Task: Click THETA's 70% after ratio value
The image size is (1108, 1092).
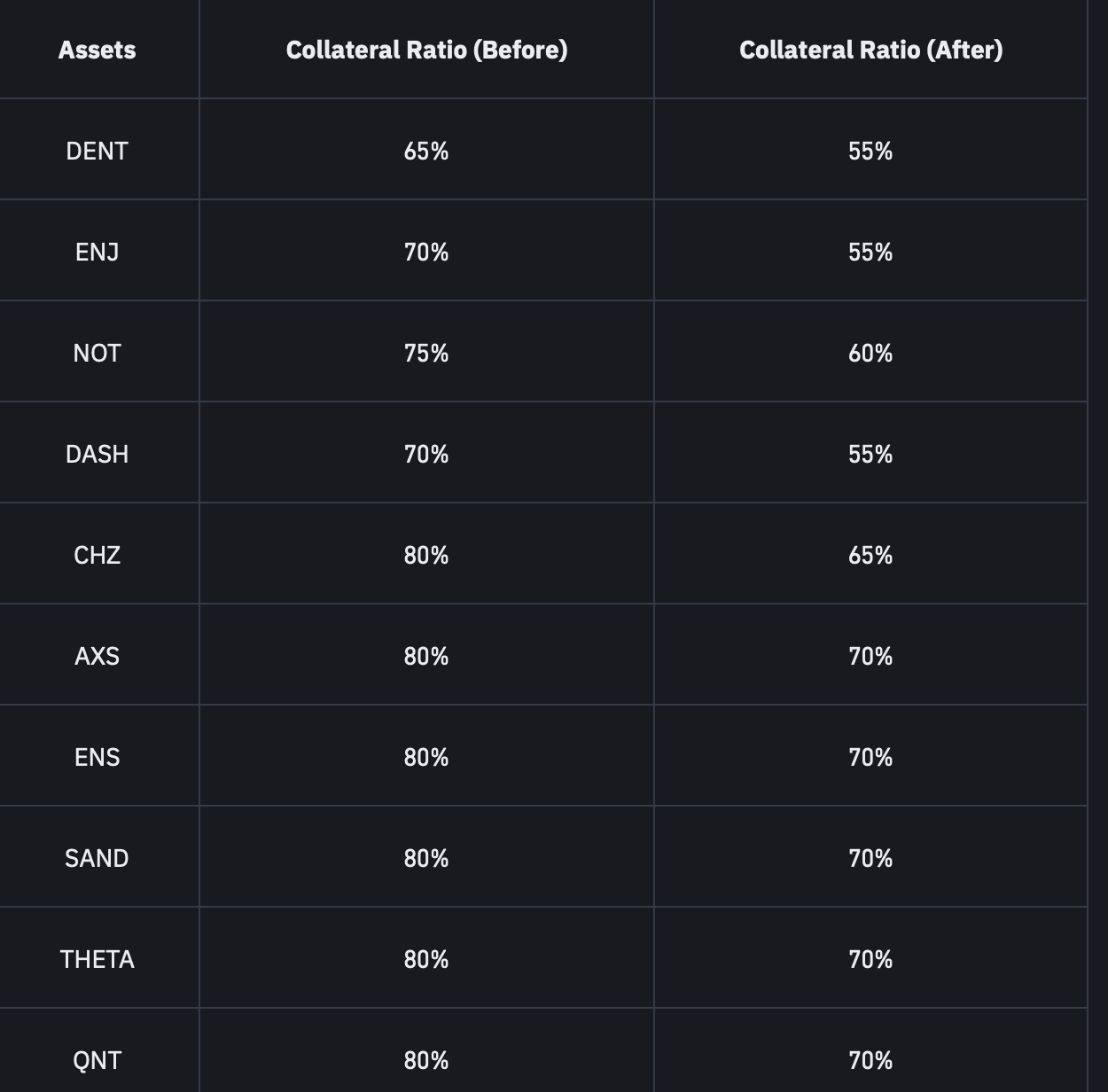Action: pyautogui.click(x=870, y=959)
